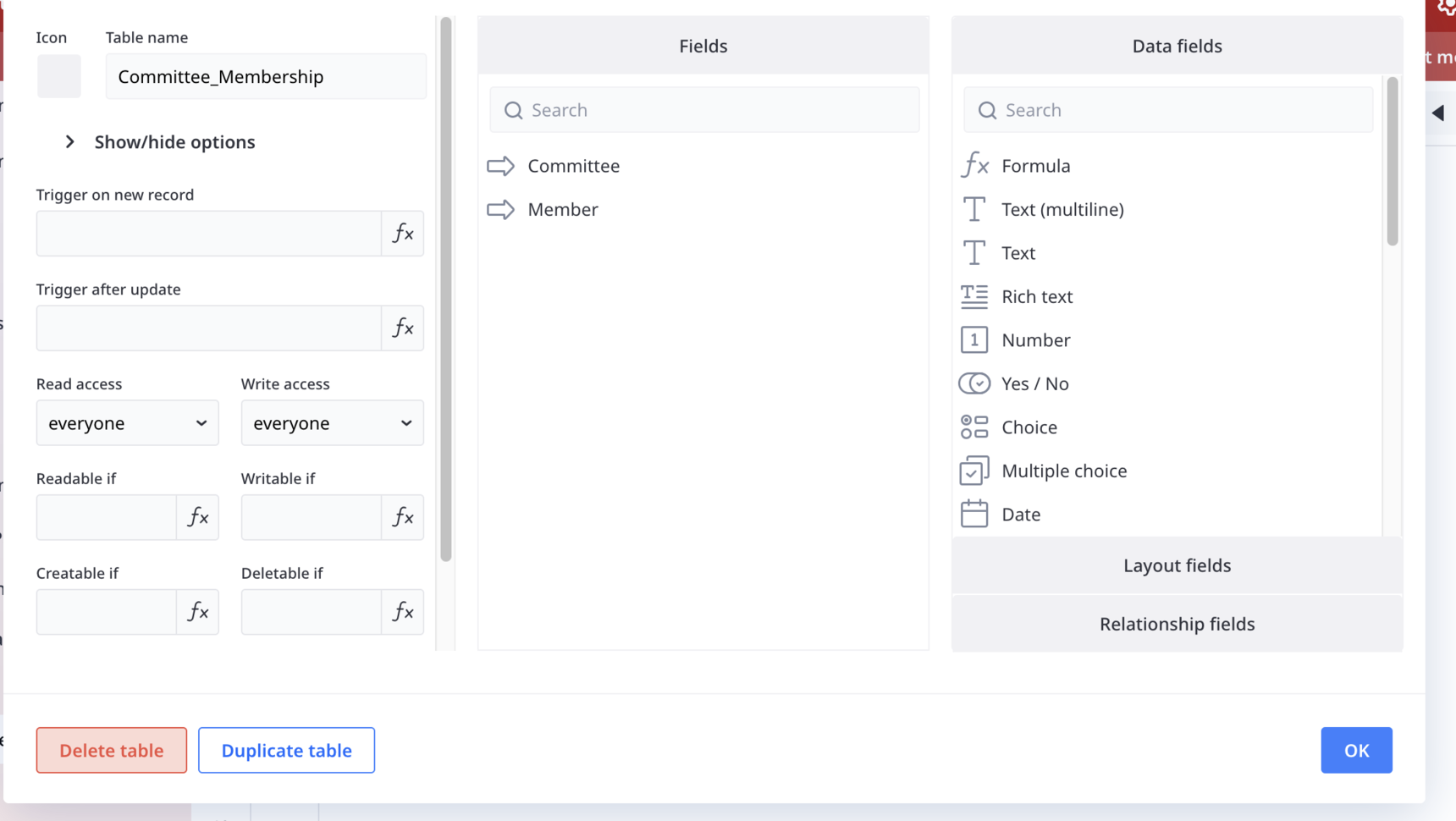Click the Duplicate table button
The width and height of the screenshot is (1456, 821).
(286, 751)
